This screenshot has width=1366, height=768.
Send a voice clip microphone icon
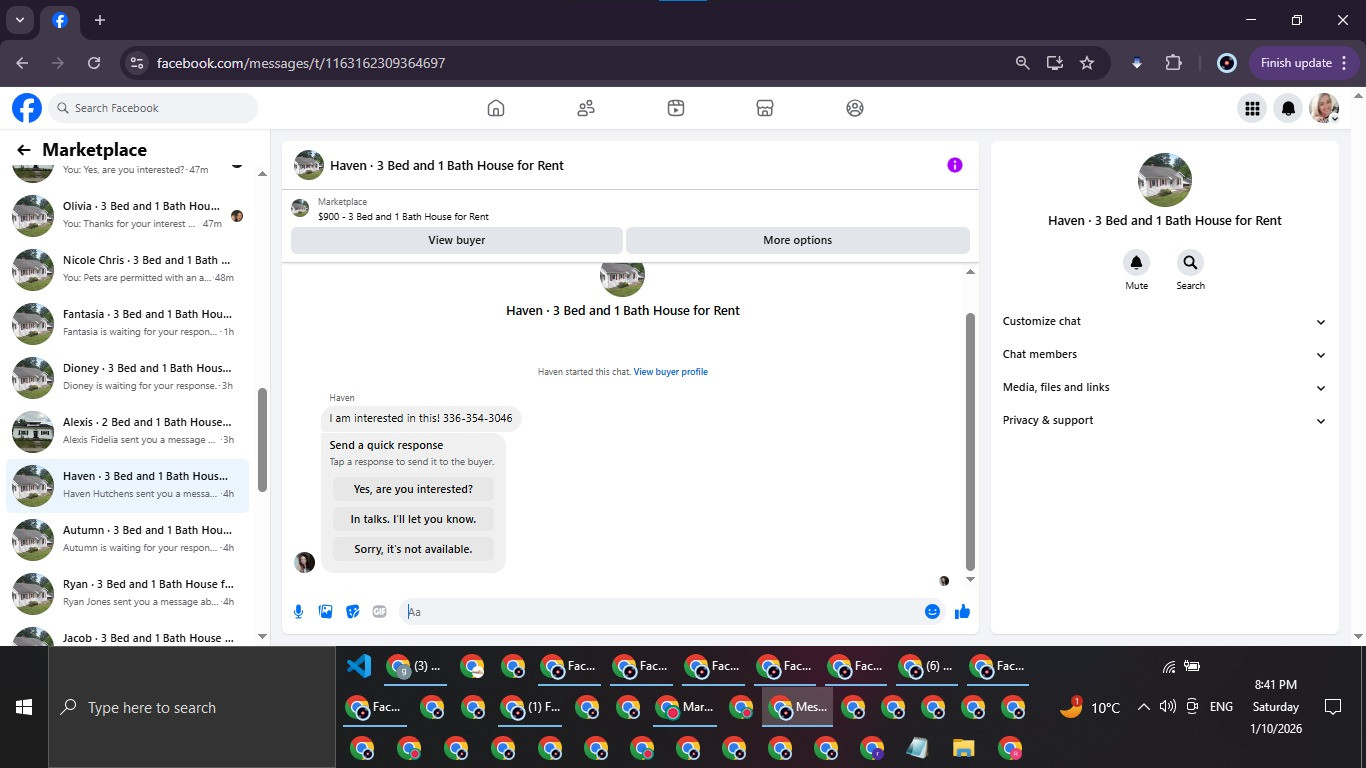298,611
